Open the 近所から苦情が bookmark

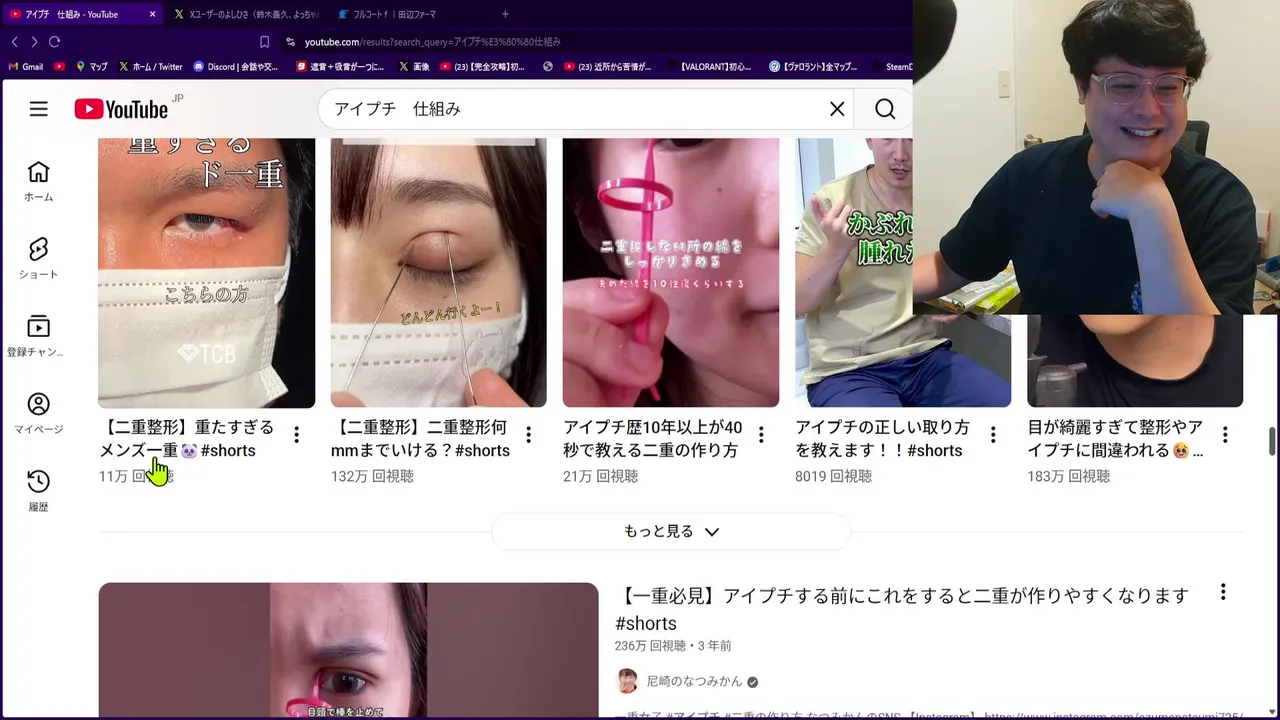[x=607, y=67]
